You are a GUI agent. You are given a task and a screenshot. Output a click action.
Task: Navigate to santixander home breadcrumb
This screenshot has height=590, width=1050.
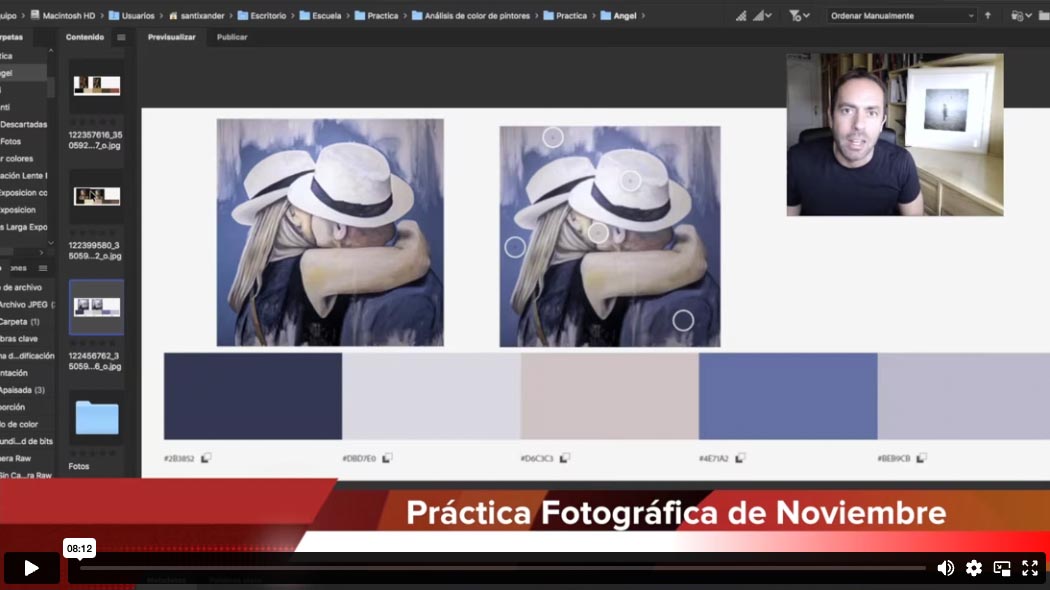[x=196, y=15]
